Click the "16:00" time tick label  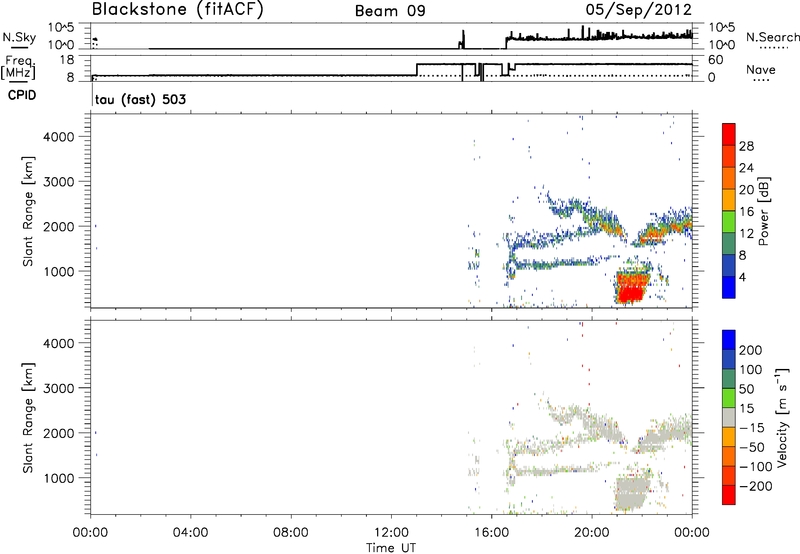click(491, 533)
